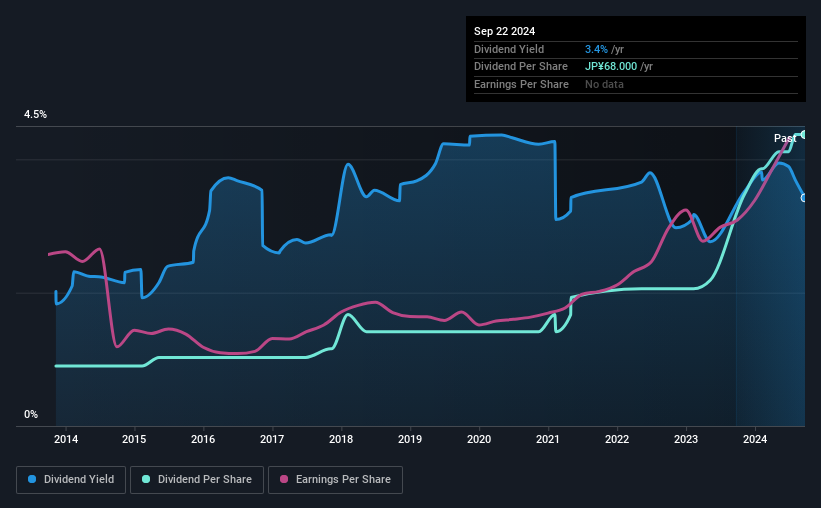This screenshot has height=508, width=821.
Task: Click the 2018 label on the x-axis
Action: click(341, 439)
